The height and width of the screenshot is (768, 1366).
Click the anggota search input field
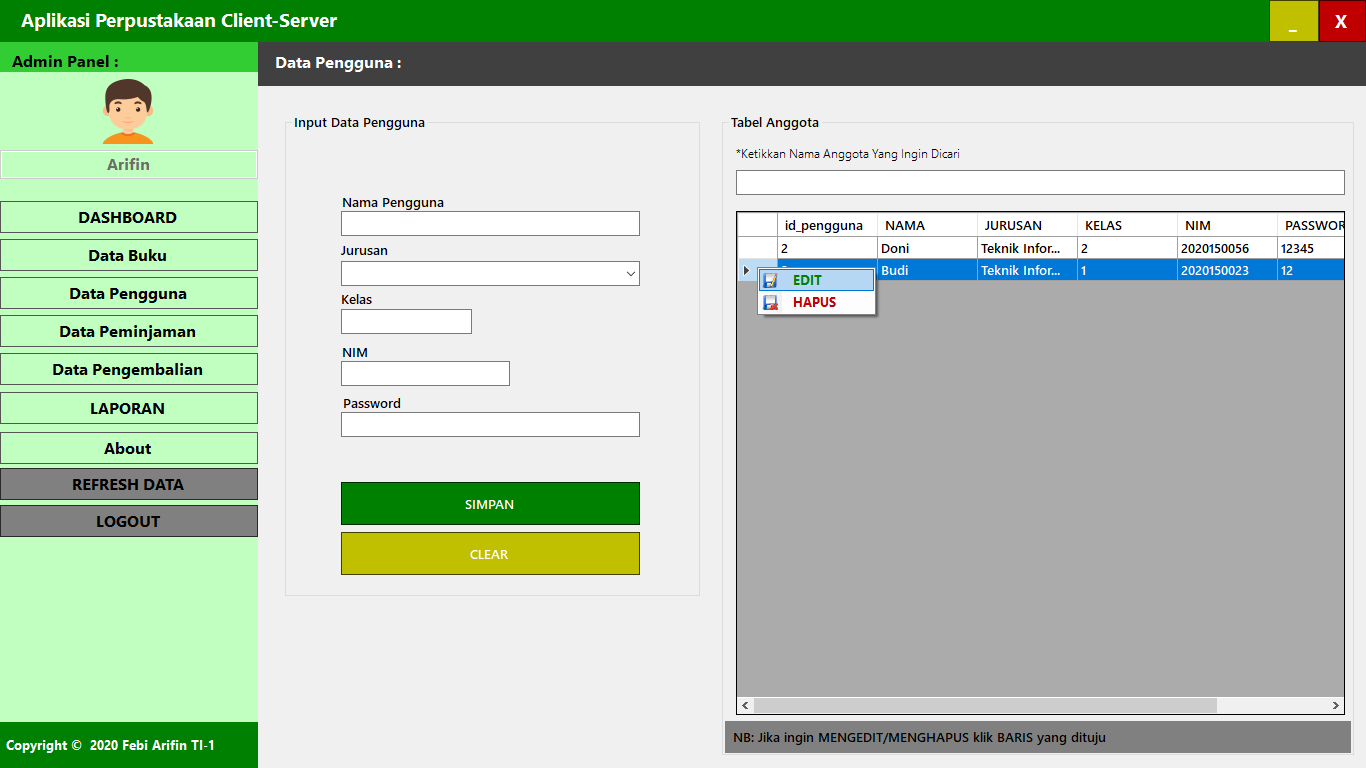coord(1040,182)
